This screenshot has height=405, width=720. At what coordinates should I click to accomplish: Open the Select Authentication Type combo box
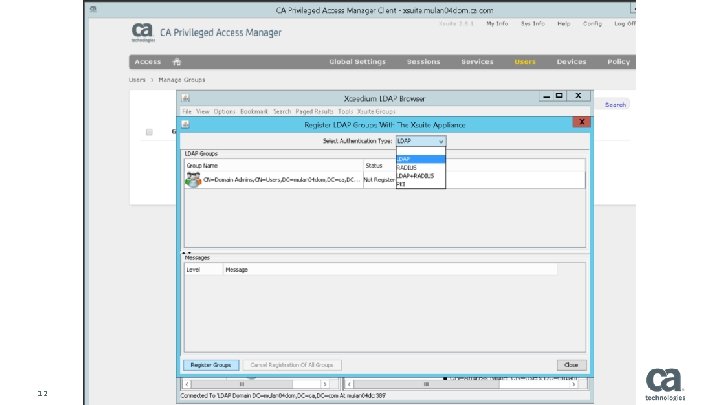click(x=421, y=141)
